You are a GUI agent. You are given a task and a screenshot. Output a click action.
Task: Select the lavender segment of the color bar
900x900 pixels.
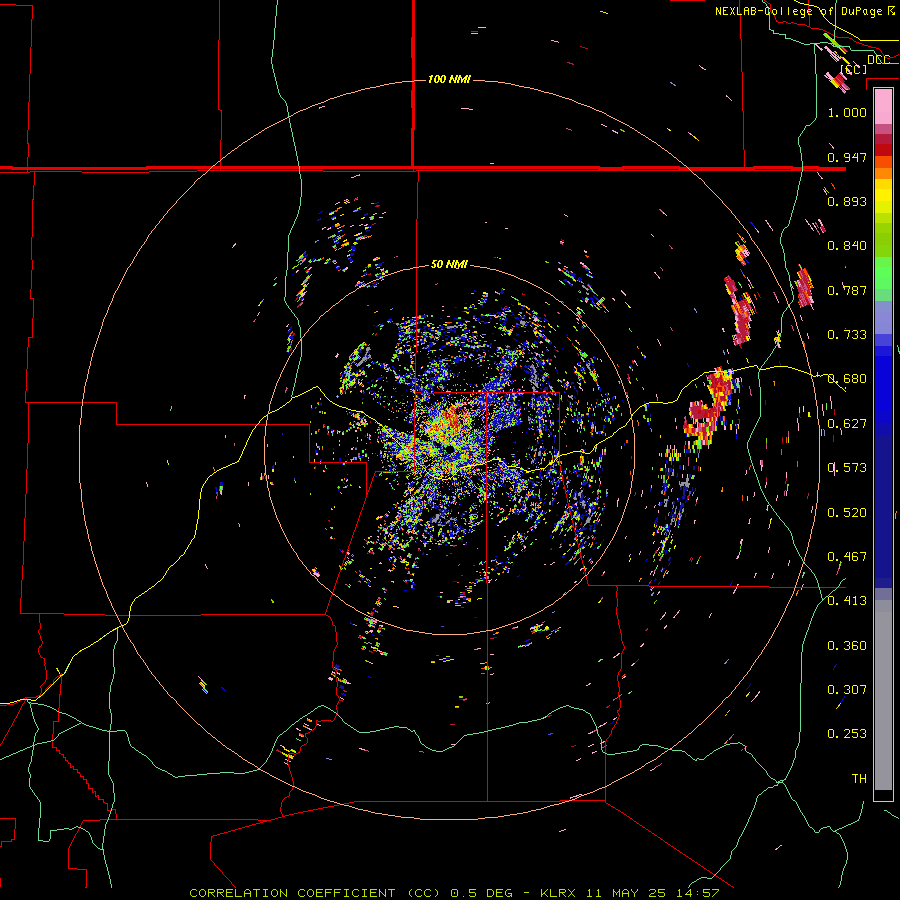[x=883, y=318]
